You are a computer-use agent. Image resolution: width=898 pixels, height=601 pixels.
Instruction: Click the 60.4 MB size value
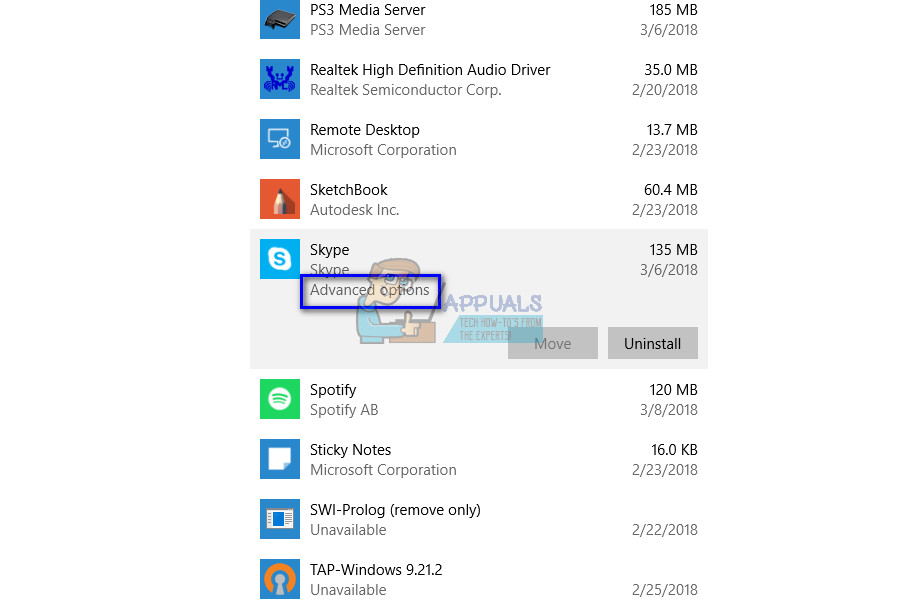tap(671, 190)
